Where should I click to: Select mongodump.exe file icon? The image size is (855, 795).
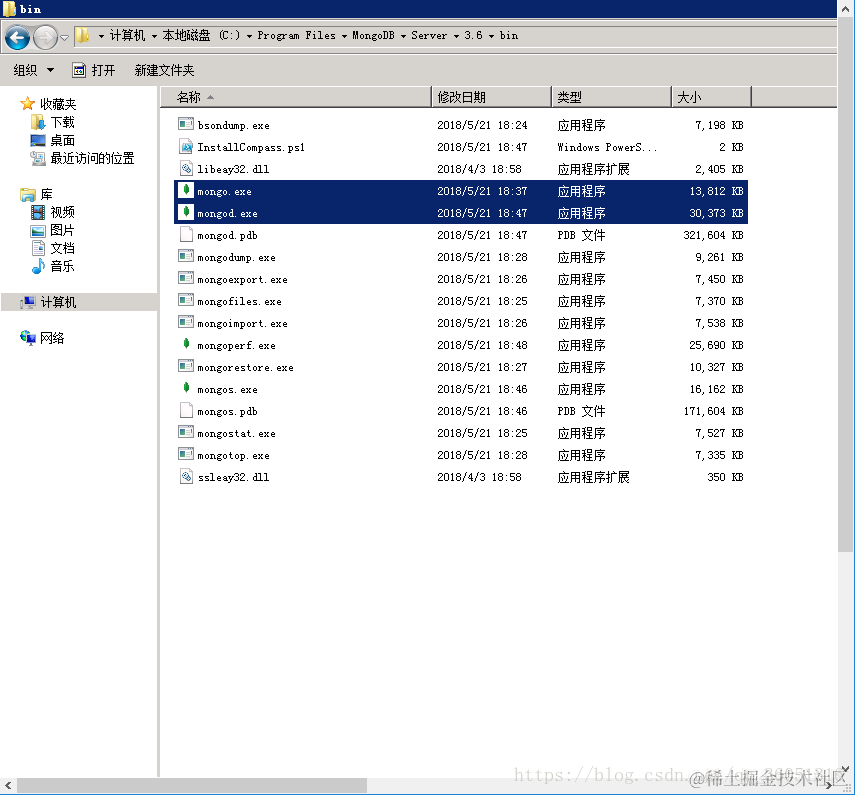click(x=186, y=256)
